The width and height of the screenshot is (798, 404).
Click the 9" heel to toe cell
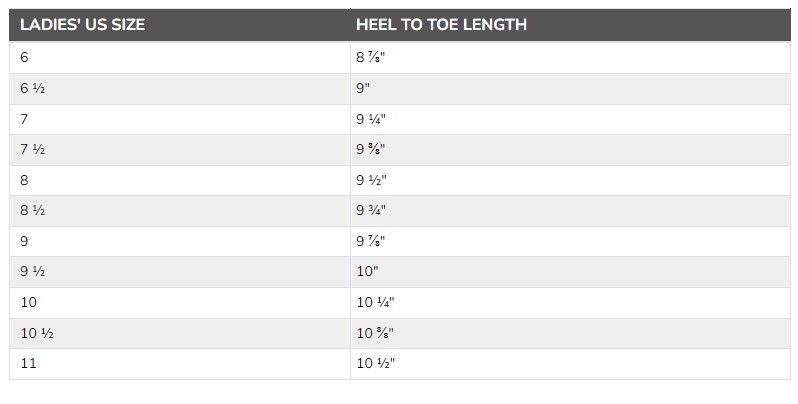point(570,89)
